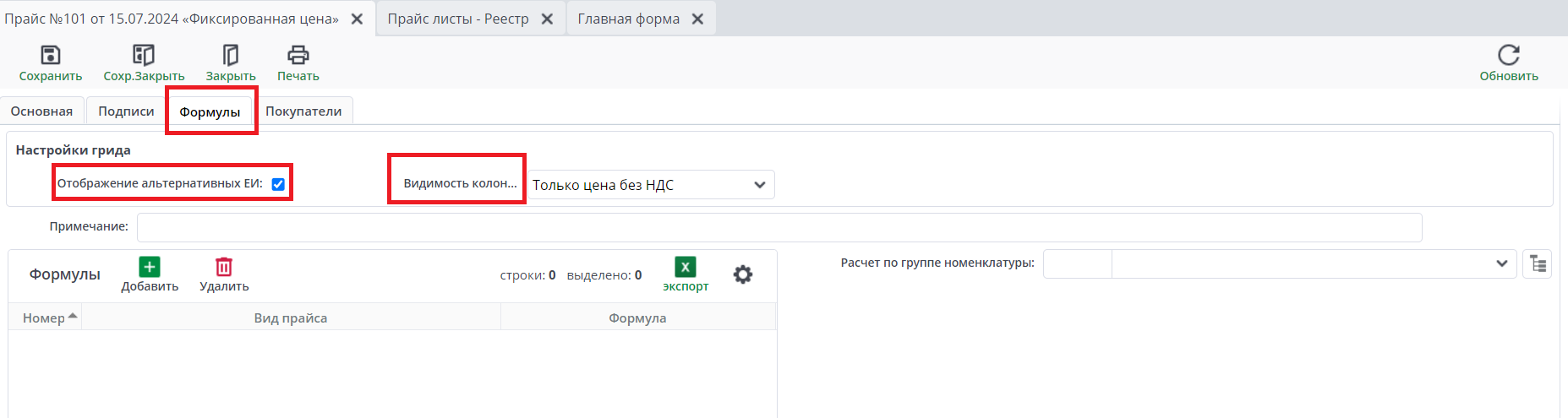The width and height of the screenshot is (1568, 418).
Task: Click the Сохр.Закрыть save and close icon
Action: [x=144, y=56]
